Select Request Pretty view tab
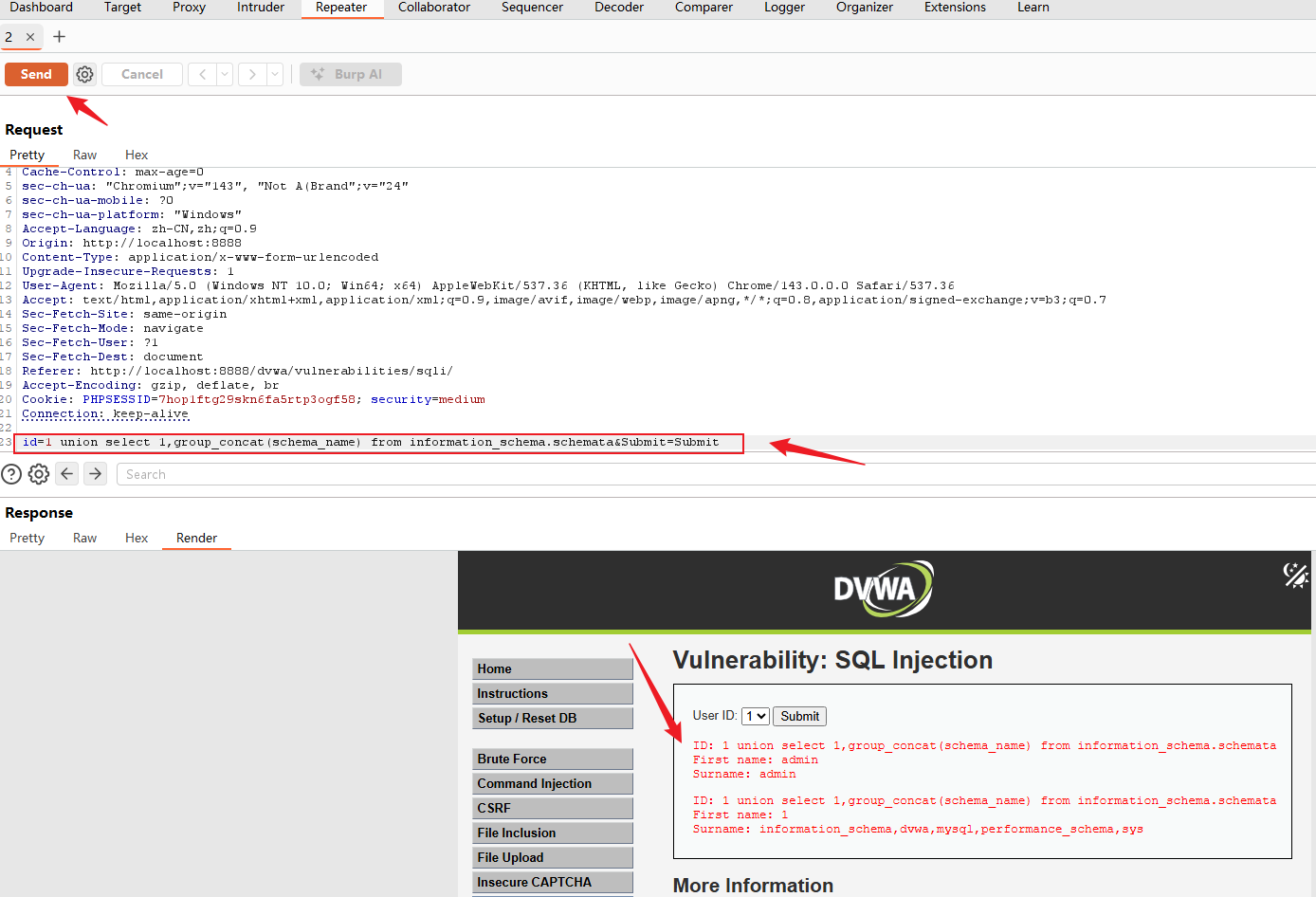Image resolution: width=1316 pixels, height=897 pixels. click(x=27, y=155)
